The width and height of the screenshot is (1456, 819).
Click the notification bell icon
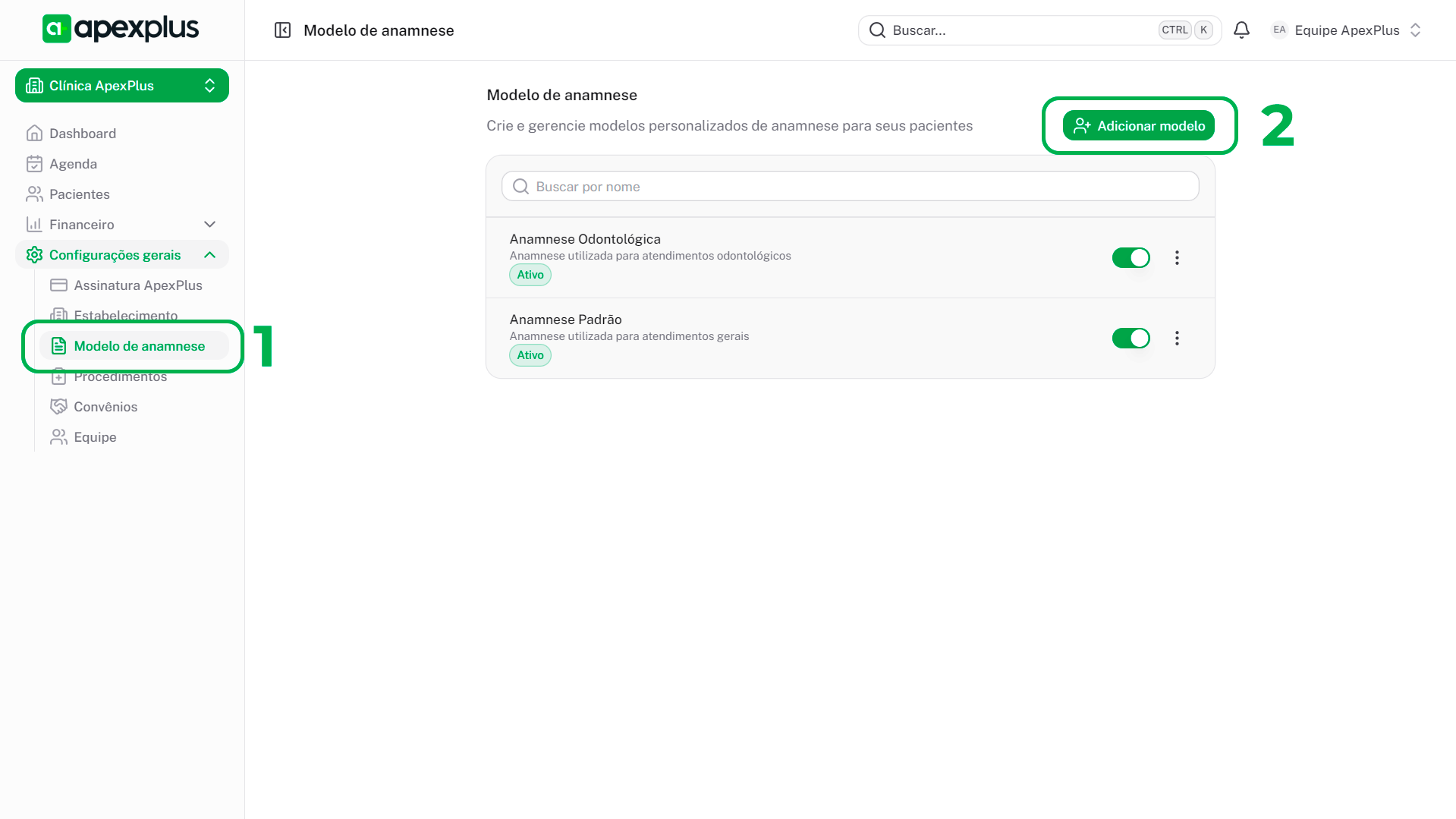pos(1241,30)
